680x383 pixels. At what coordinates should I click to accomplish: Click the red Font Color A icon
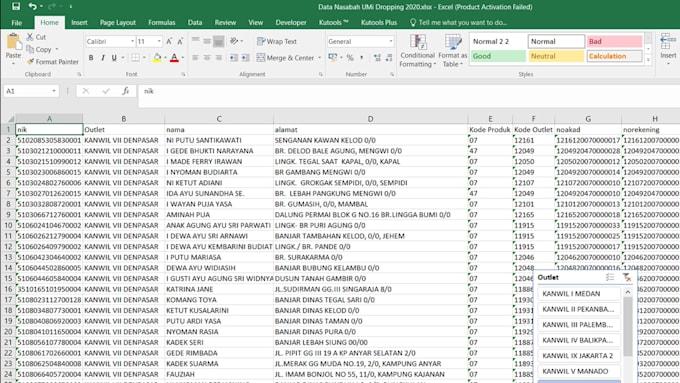(174, 58)
